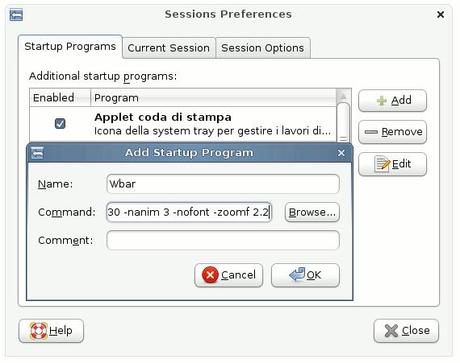This screenshot has width=460, height=363.
Task: Uncheck Applet coda di stampa checkbox
Action: coord(60,124)
